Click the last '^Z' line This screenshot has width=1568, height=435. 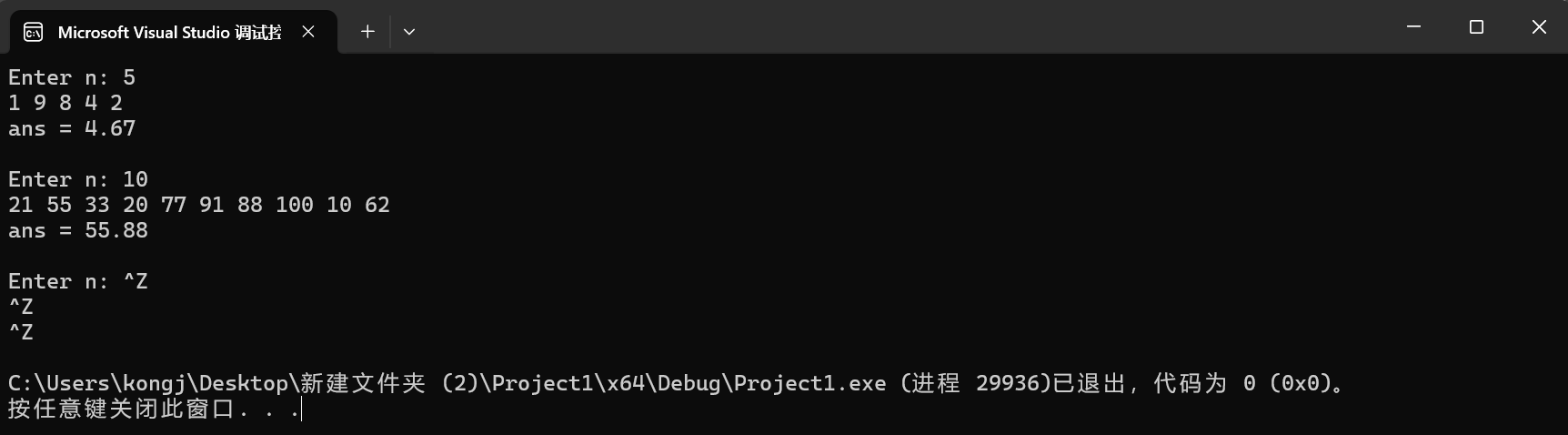21,332
